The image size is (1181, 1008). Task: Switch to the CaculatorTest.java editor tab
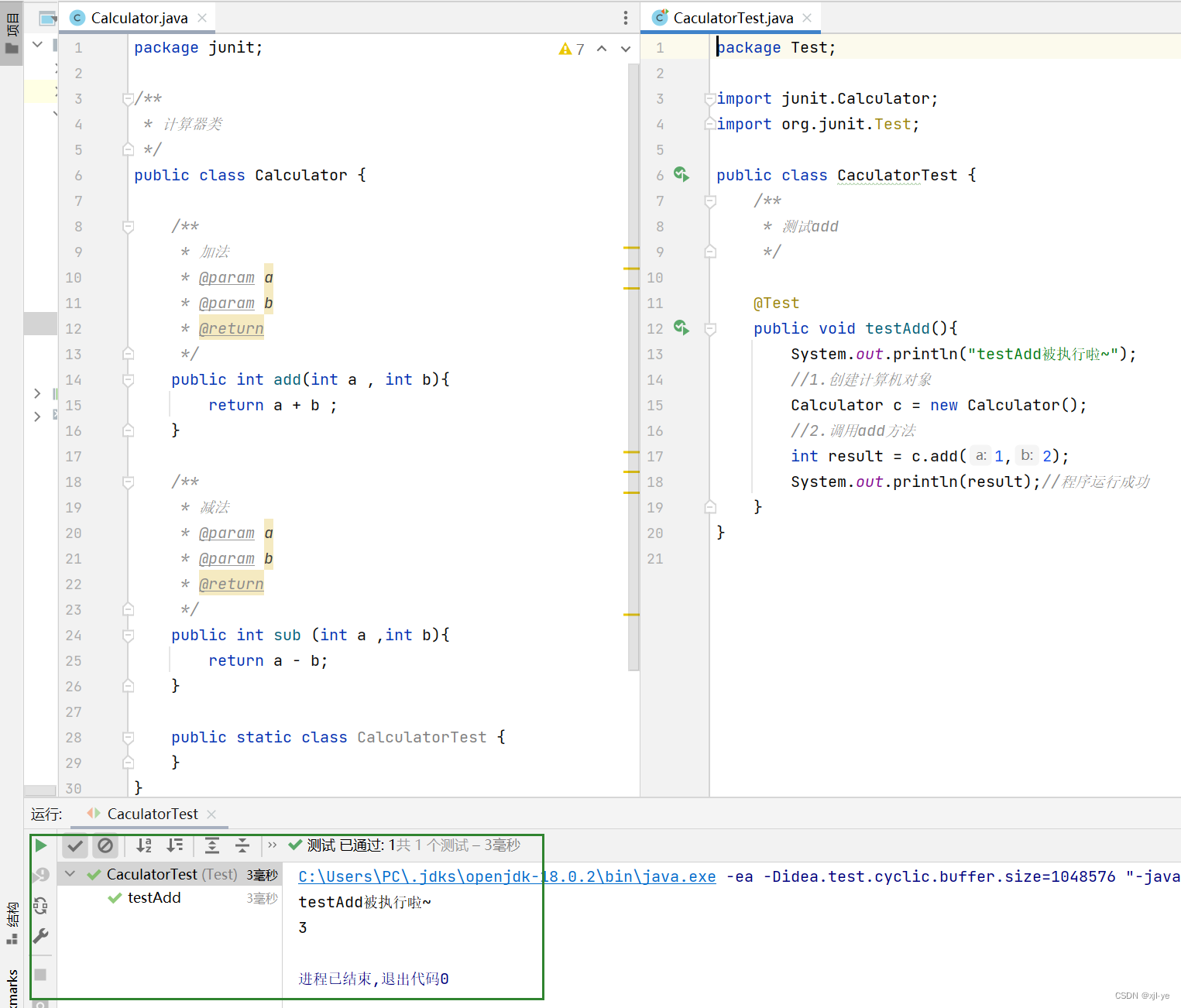tap(733, 18)
